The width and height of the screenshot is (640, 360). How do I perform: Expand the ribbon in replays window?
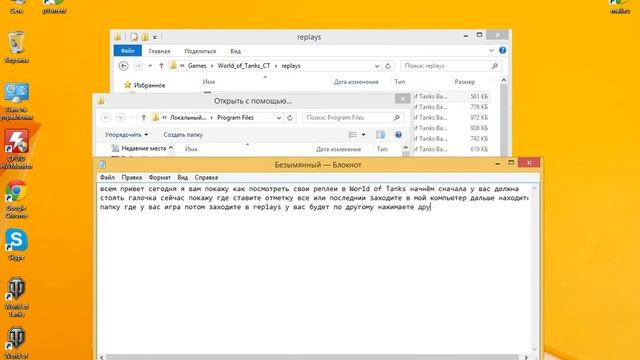click(491, 51)
